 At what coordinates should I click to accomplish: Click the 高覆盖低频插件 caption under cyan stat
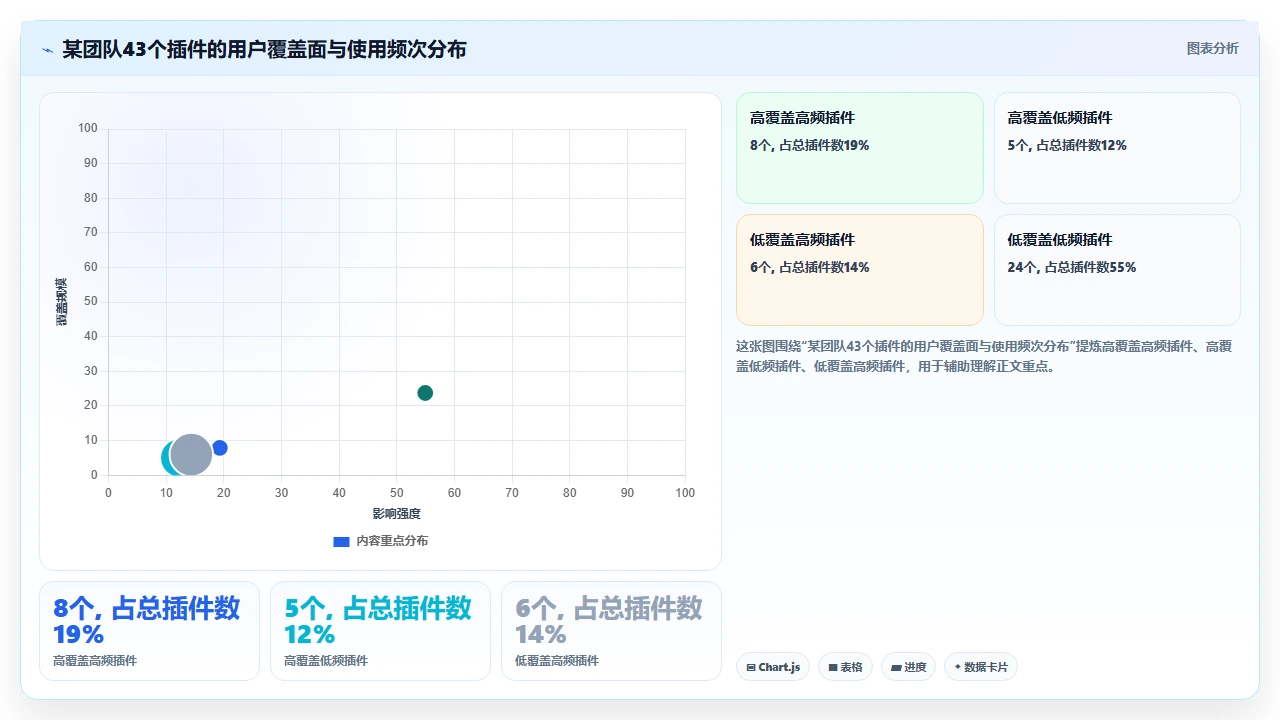tap(326, 661)
